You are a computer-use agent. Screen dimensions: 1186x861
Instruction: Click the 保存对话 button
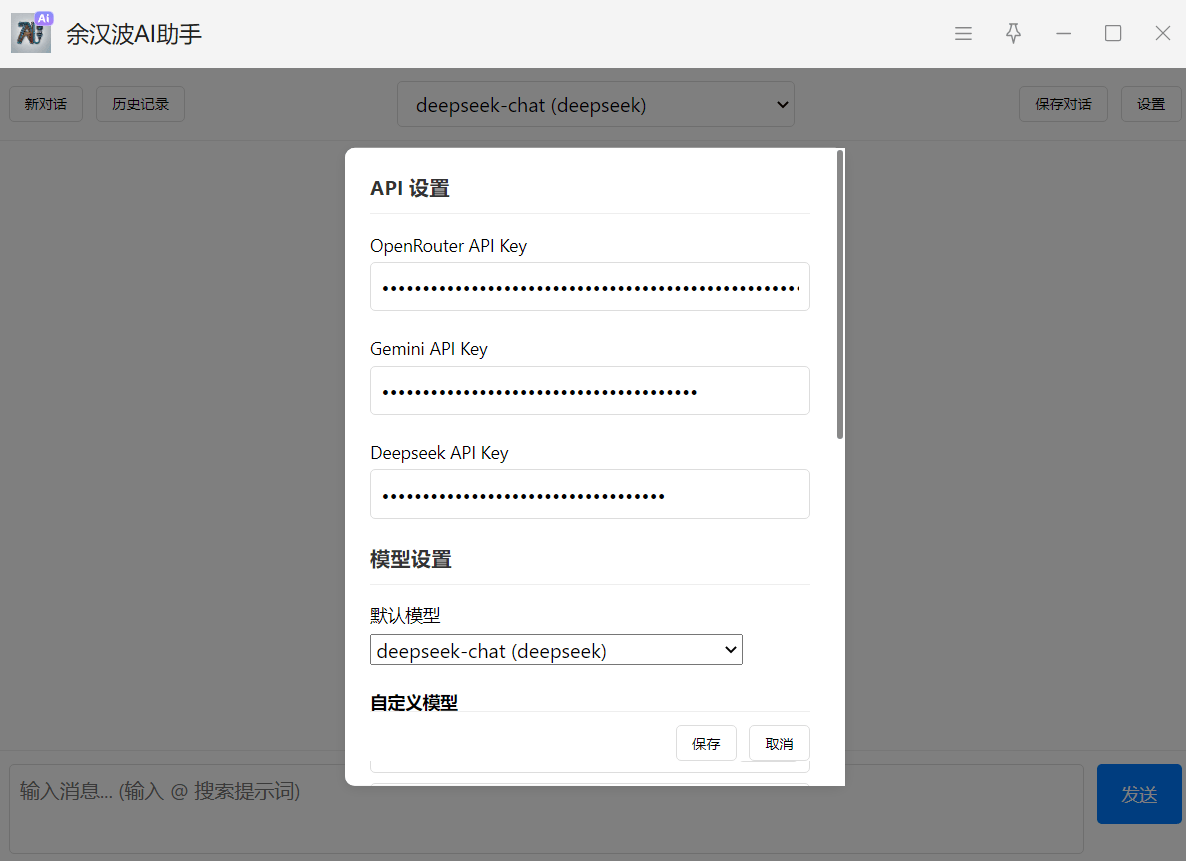coord(1063,104)
